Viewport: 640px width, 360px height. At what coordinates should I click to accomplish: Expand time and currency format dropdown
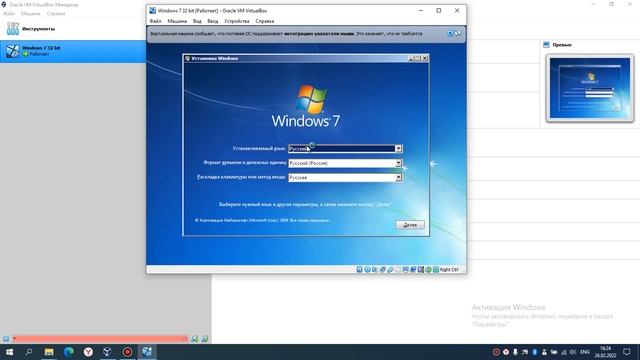click(x=398, y=163)
